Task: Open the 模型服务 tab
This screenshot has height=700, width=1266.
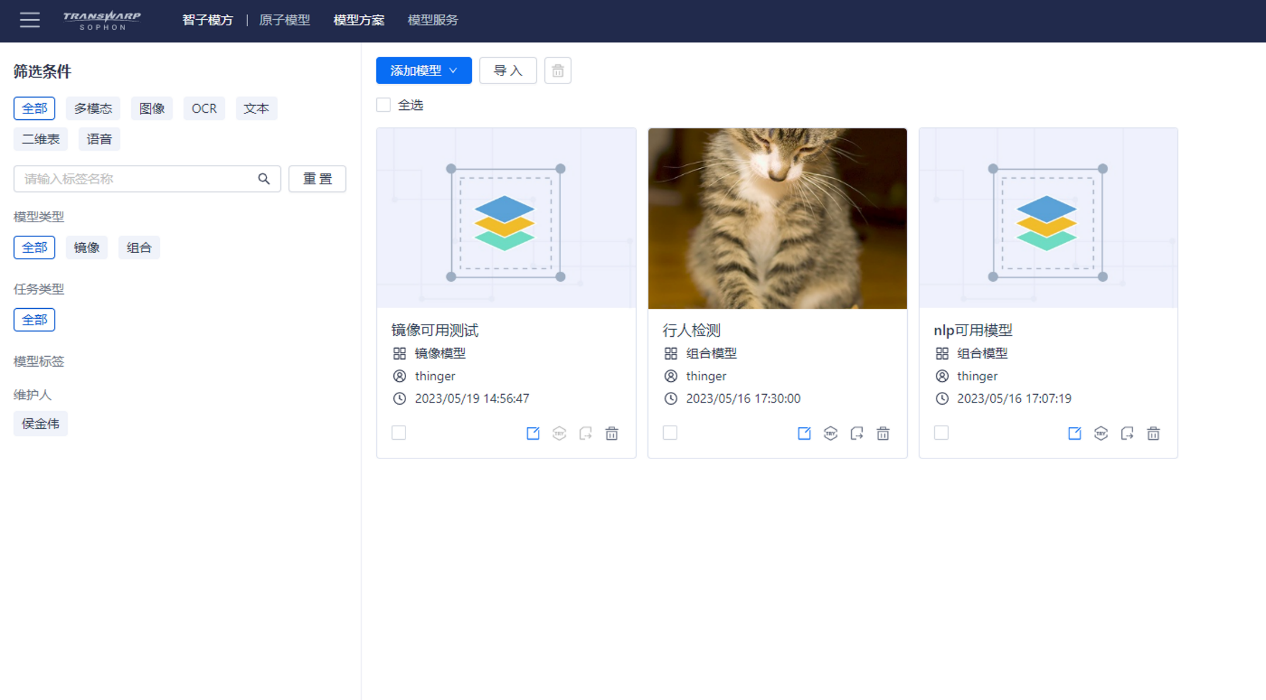Action: tap(433, 20)
